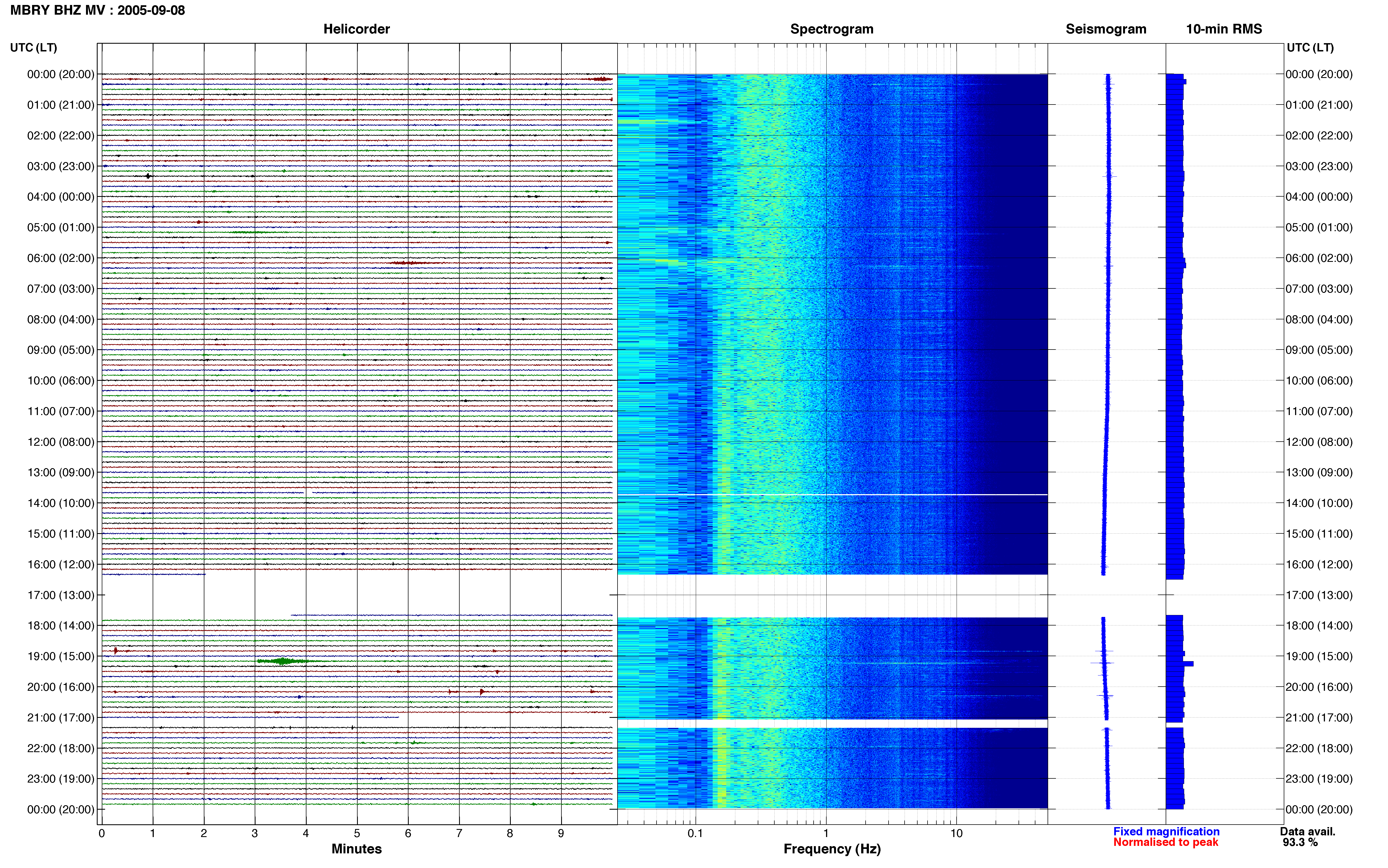Click the left axis label 23:00 (19:00)
The width and height of the screenshot is (1388, 868).
pos(61,779)
